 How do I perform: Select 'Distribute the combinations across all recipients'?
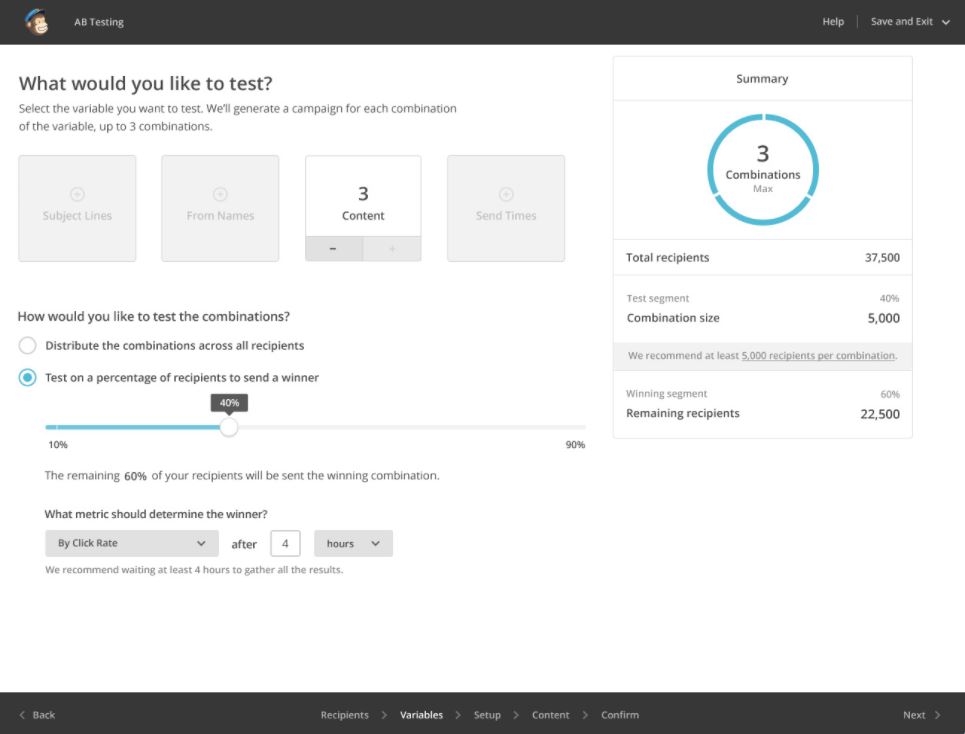(x=28, y=345)
